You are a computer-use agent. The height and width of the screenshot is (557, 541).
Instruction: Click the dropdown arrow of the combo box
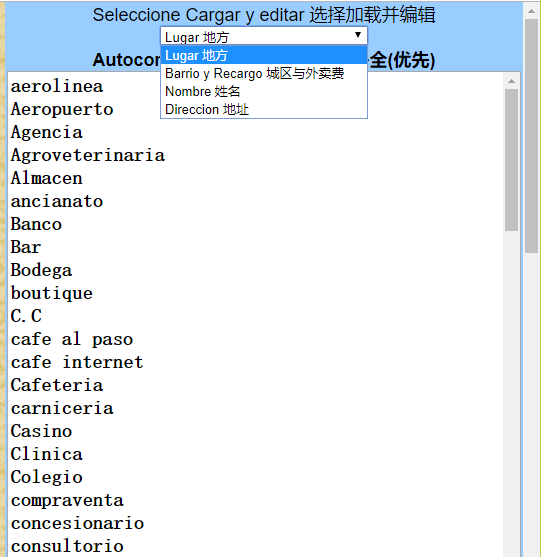tap(358, 35)
